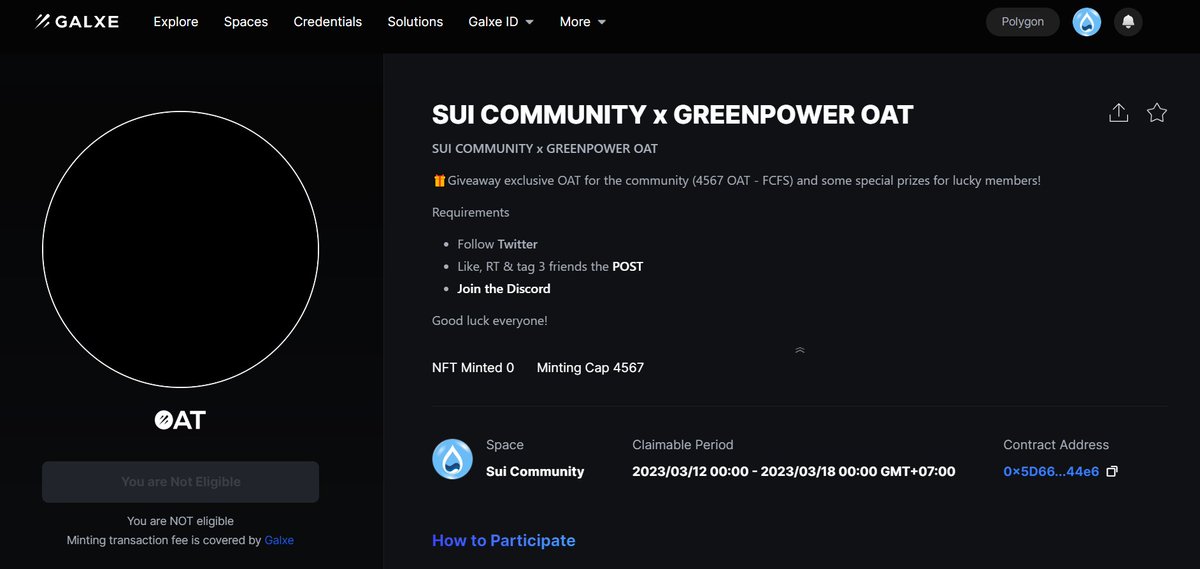The width and height of the screenshot is (1200, 569).
Task: Collapse the description with the double chevron
Action: tap(800, 350)
